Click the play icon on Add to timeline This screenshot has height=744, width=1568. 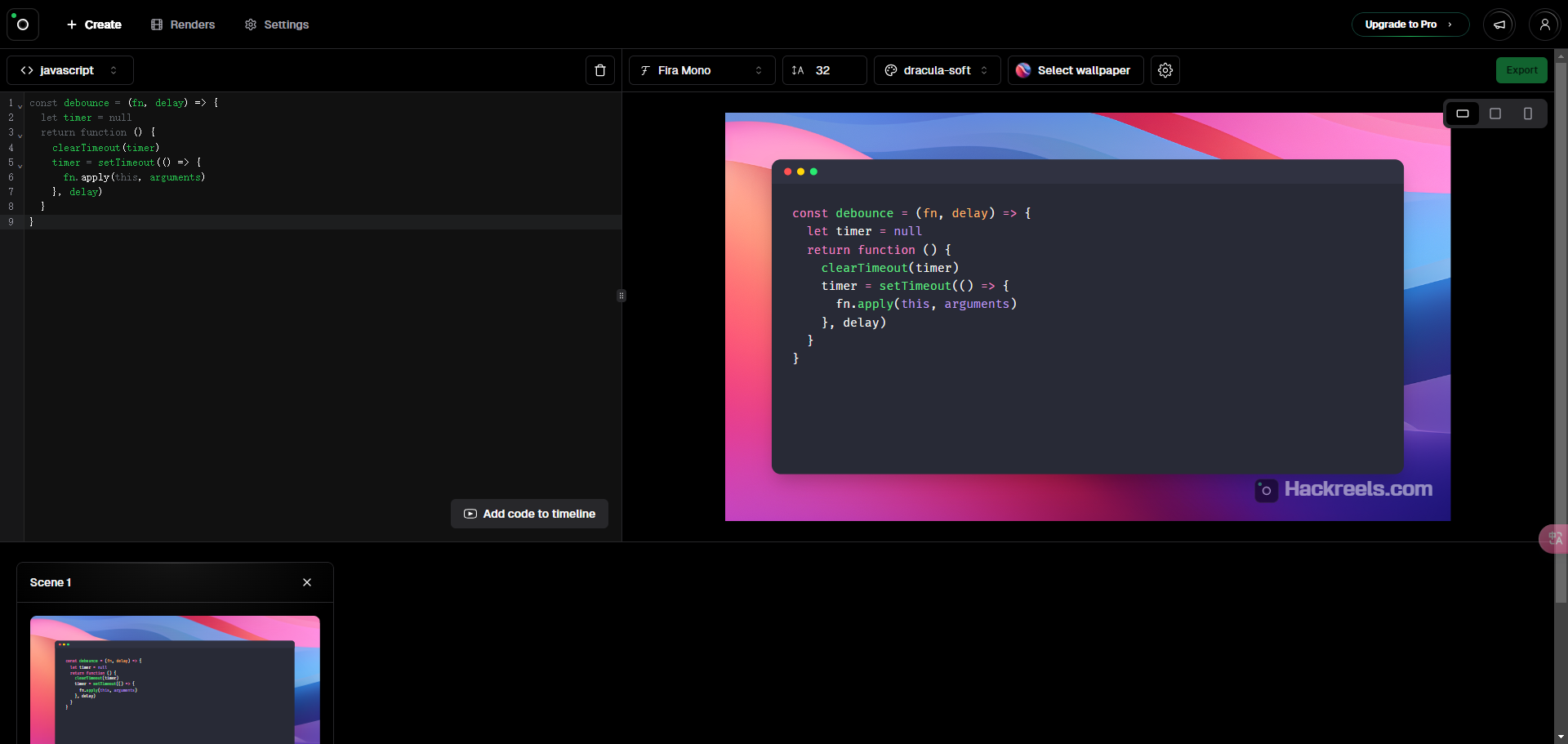coord(470,514)
